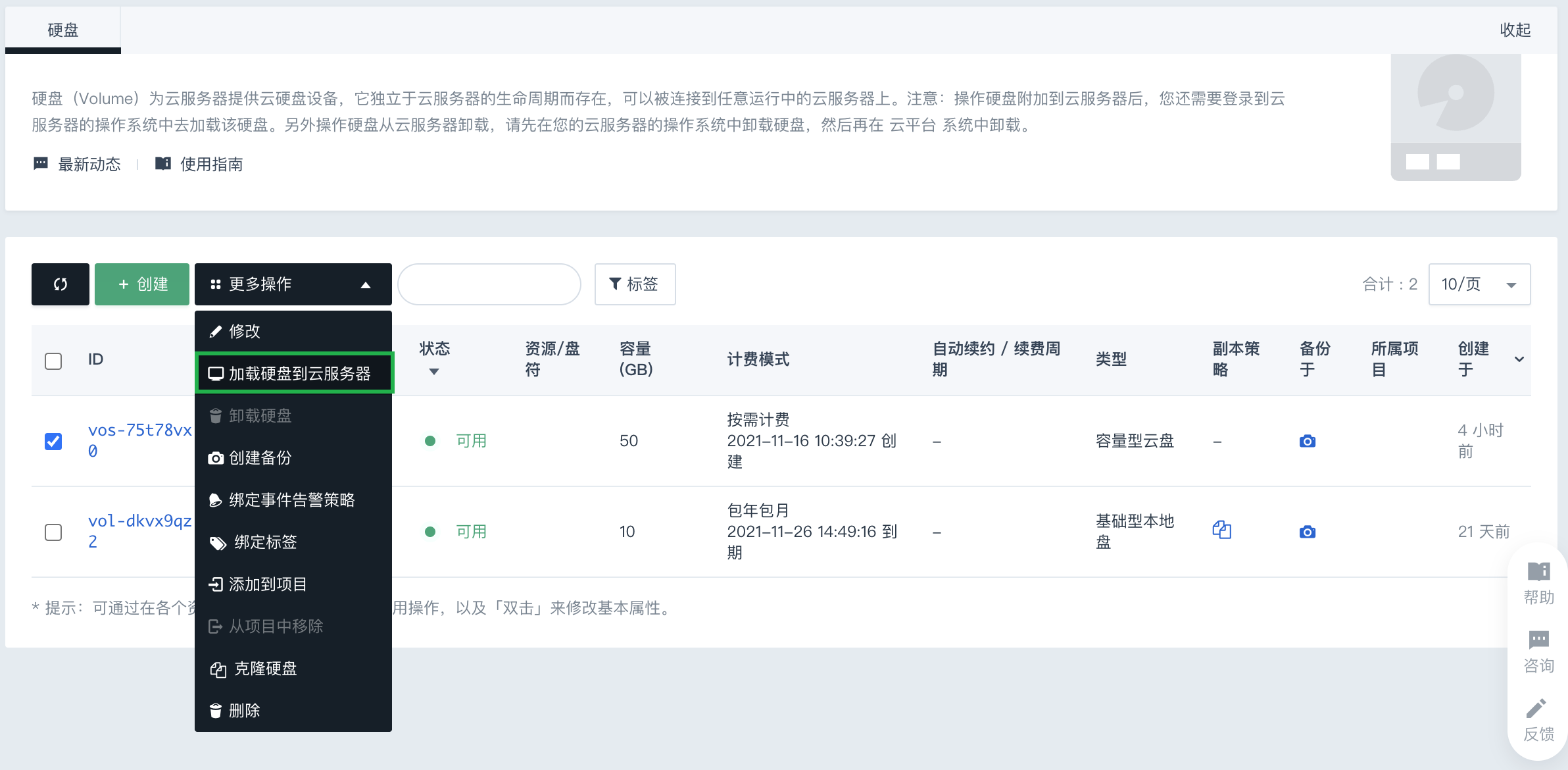Expand the column settings chevron beside 创建于

tap(1519, 359)
